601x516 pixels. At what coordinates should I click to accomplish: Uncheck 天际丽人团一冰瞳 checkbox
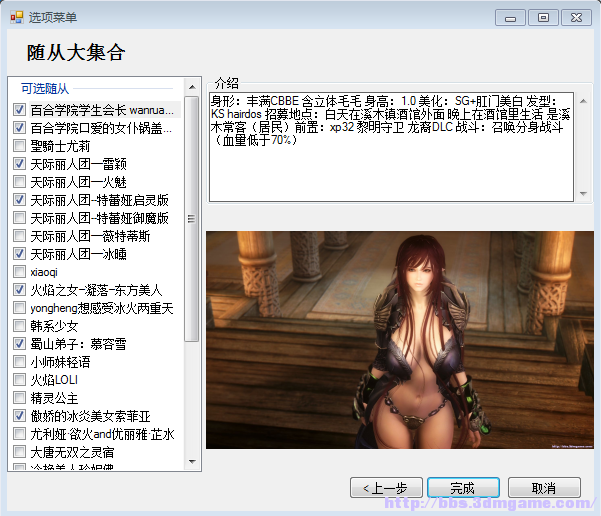[19, 254]
